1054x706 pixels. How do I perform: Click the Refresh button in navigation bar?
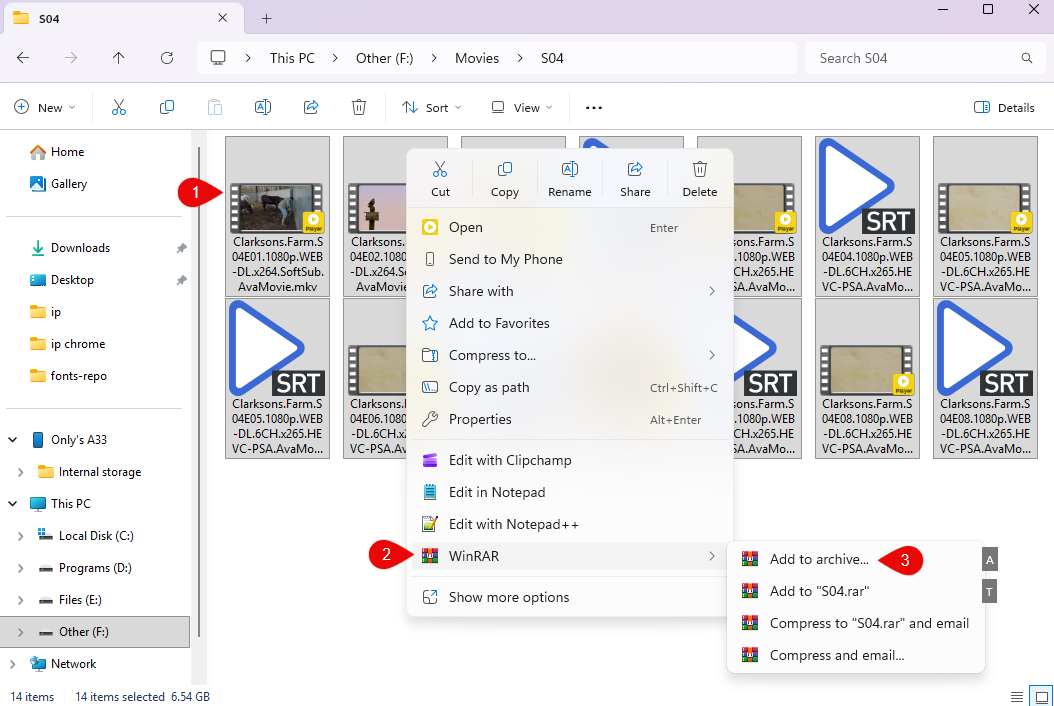tap(167, 58)
